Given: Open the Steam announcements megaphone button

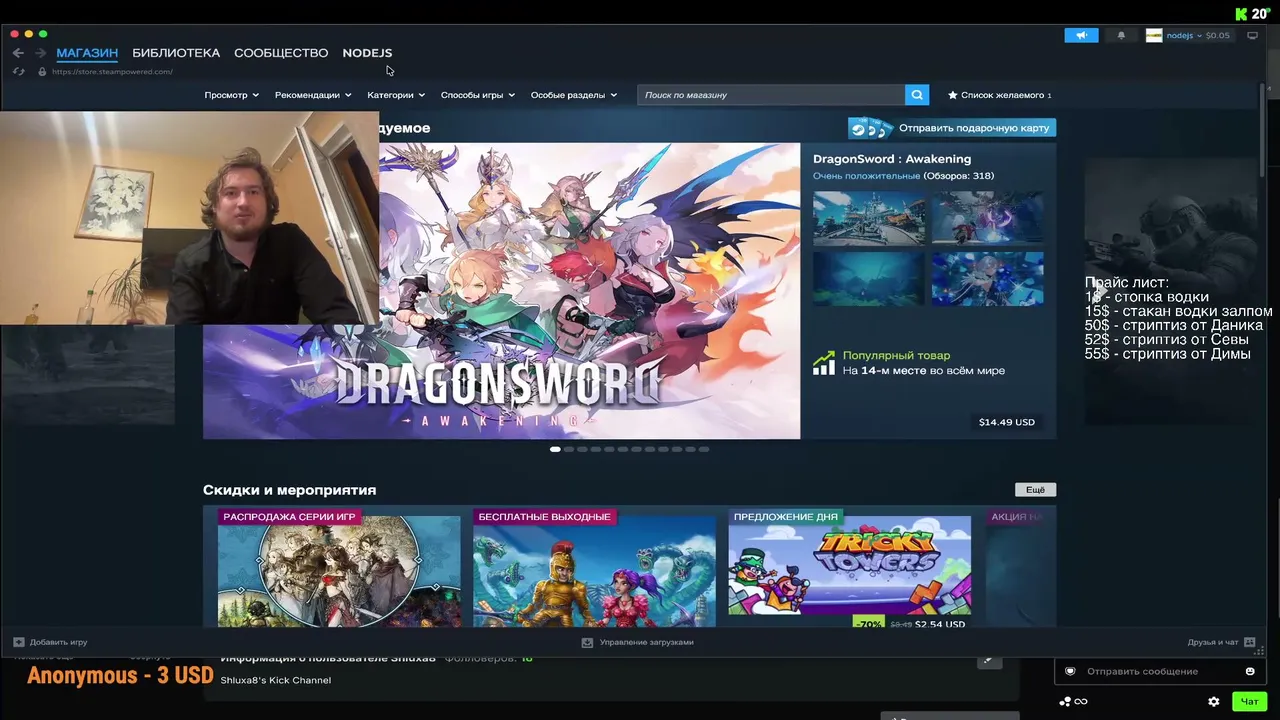Looking at the screenshot, I should 1081,35.
